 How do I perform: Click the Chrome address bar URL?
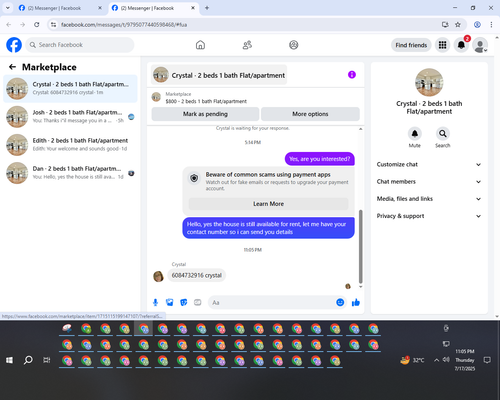(x=124, y=25)
